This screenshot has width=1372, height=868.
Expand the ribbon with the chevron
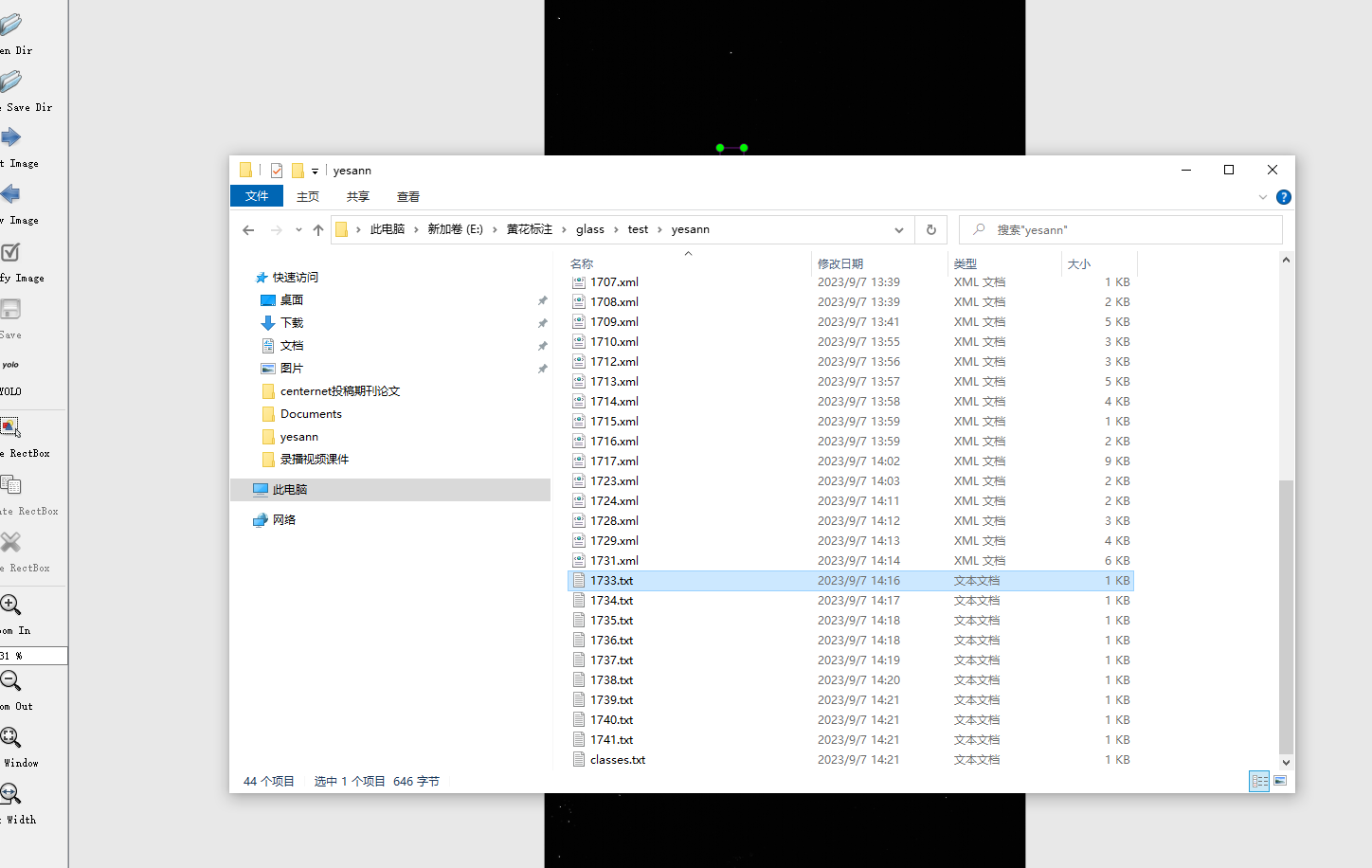coord(1263,197)
